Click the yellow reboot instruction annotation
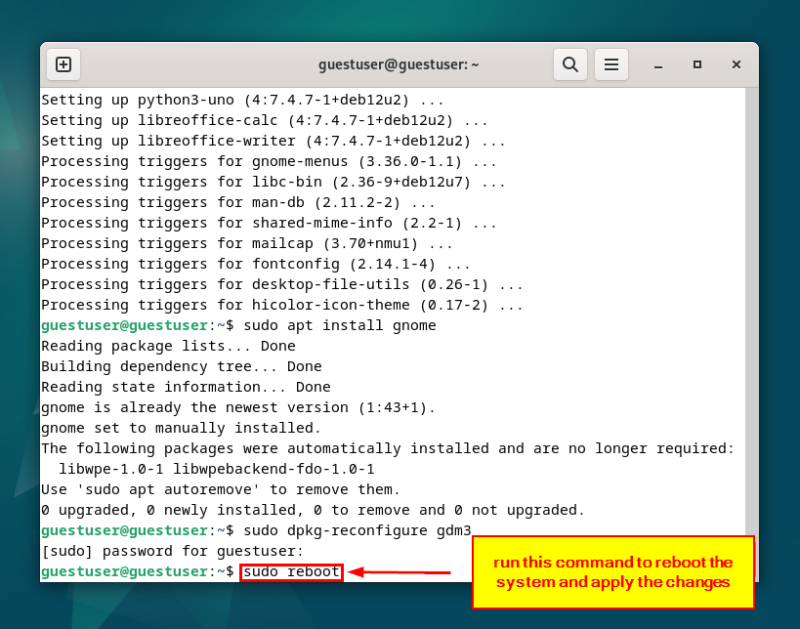800x629 pixels. click(613, 572)
